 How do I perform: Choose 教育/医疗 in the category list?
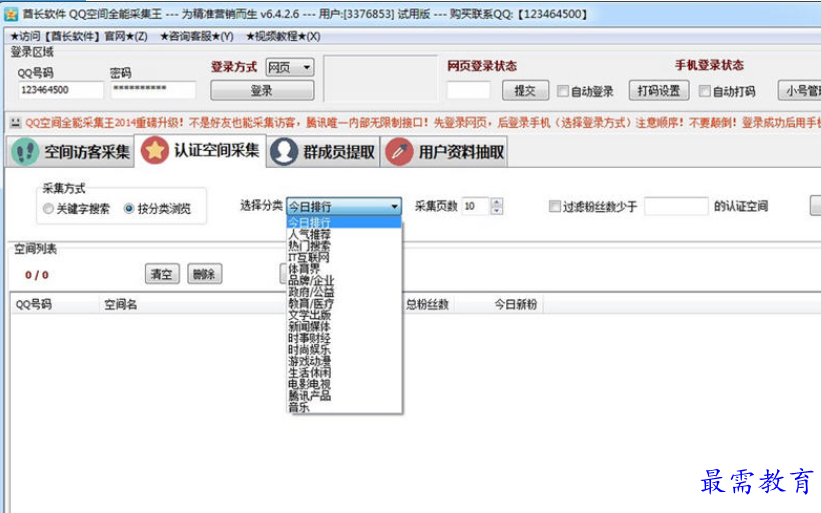point(344,303)
